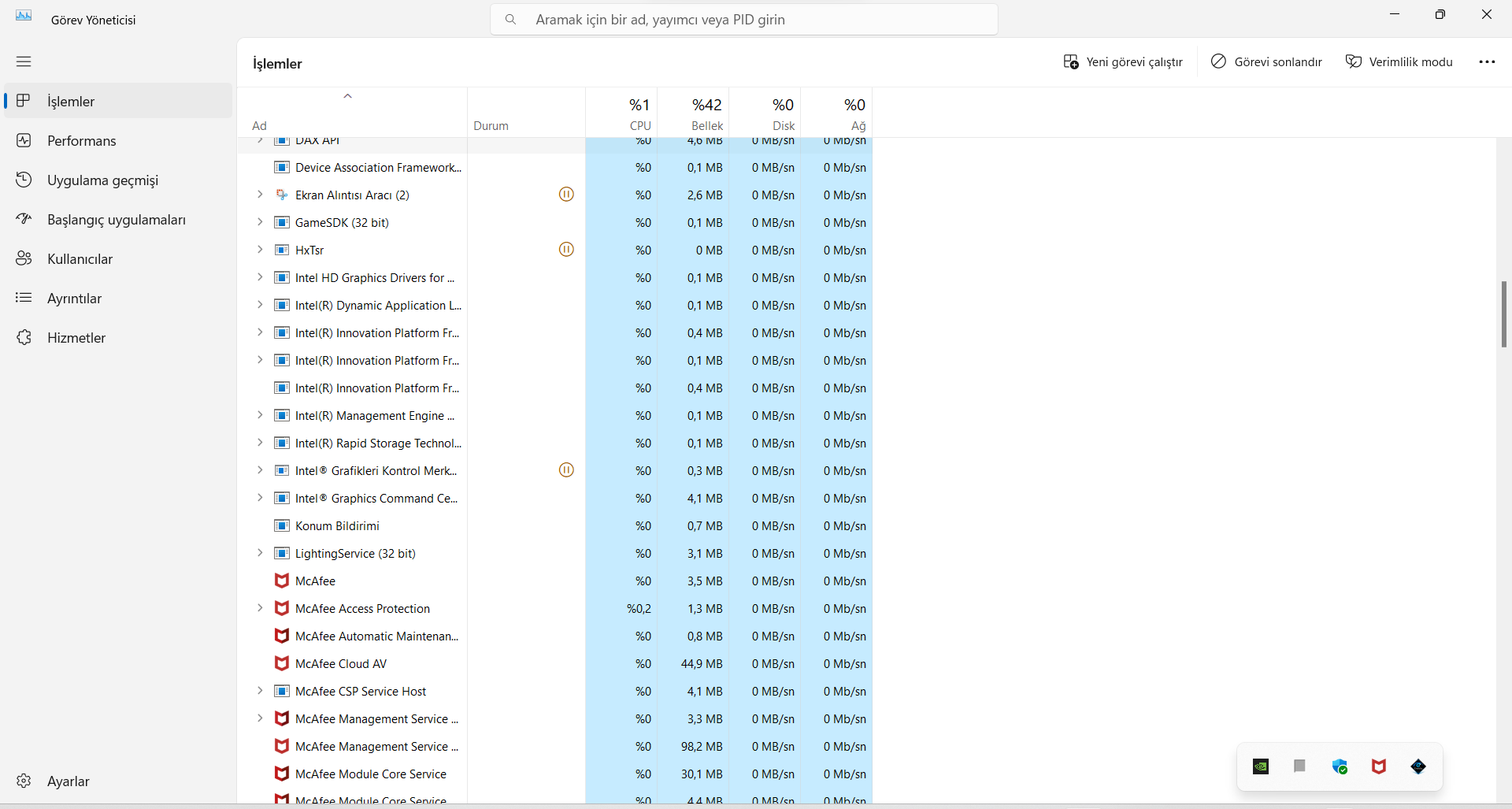
Task: Expand Intel(R) Dynamic Application process
Action: pyautogui.click(x=260, y=305)
